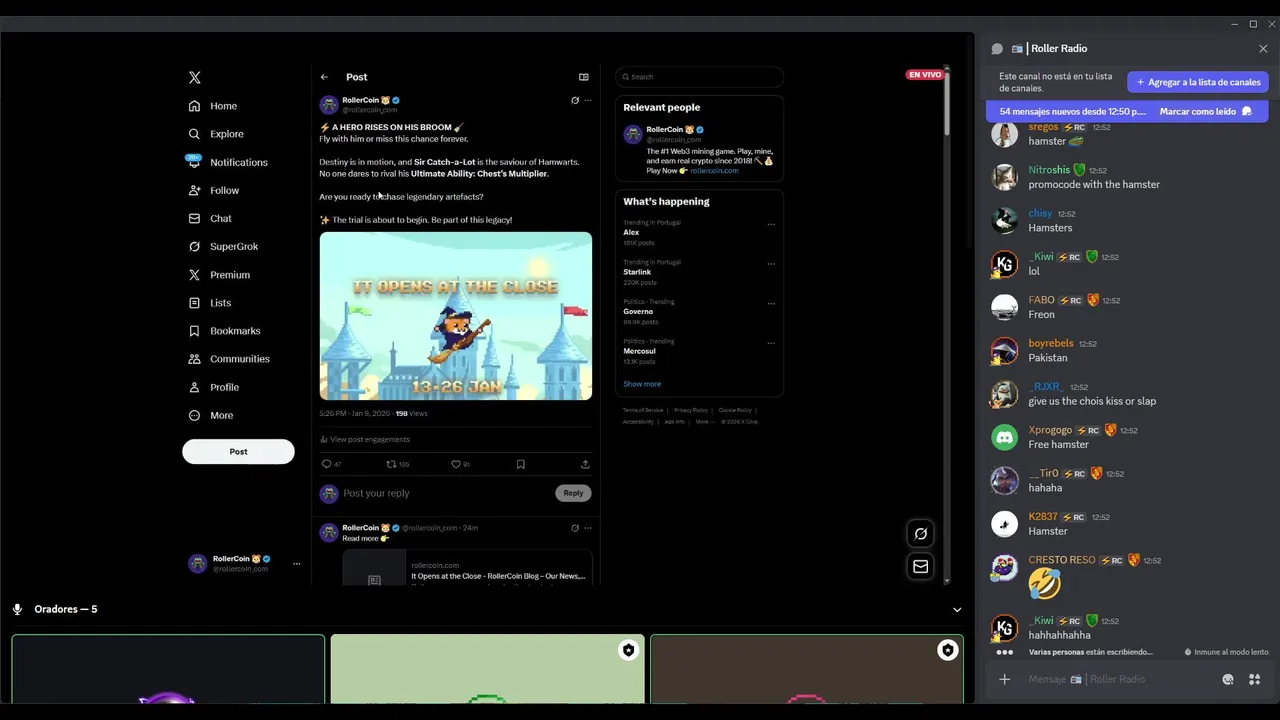Click the repost icon with 105

(391, 464)
